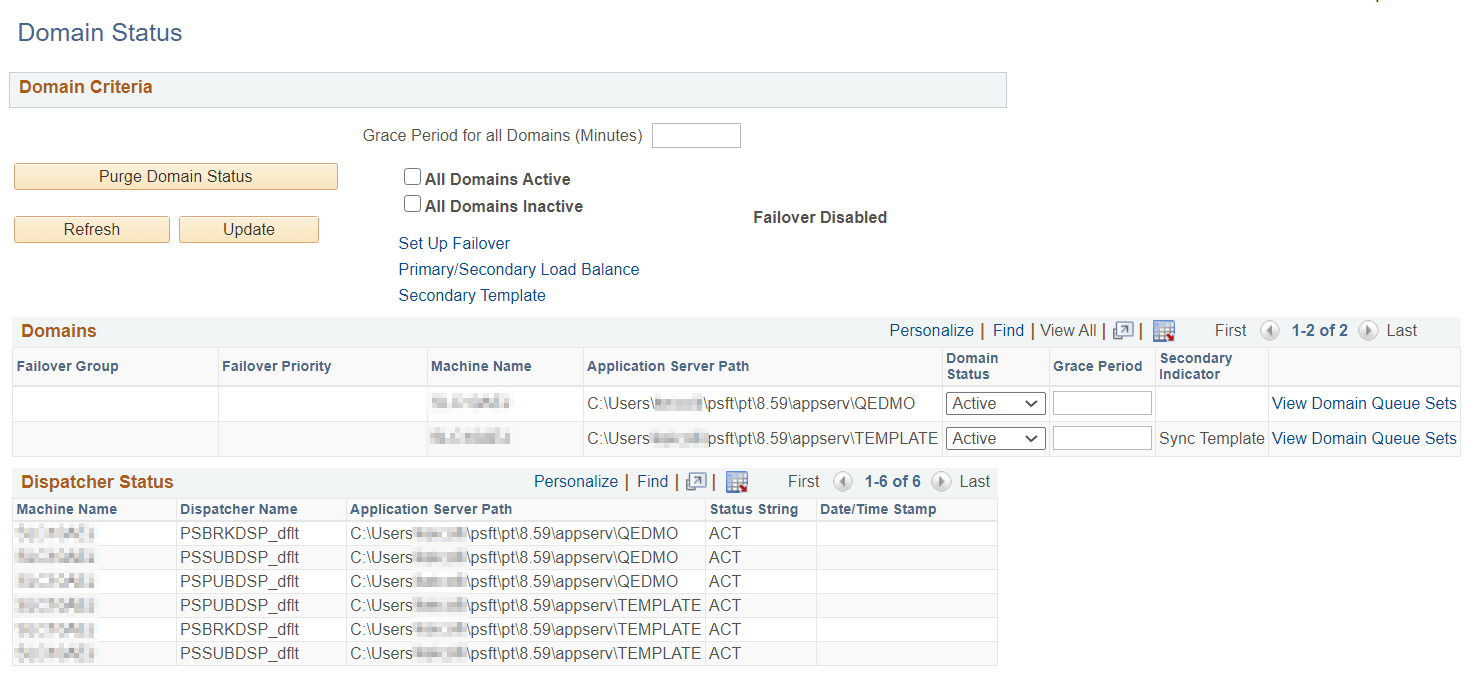Viewport: 1477px width, 677px height.
Task: Enable the All Domains Inactive option
Action: point(412,203)
